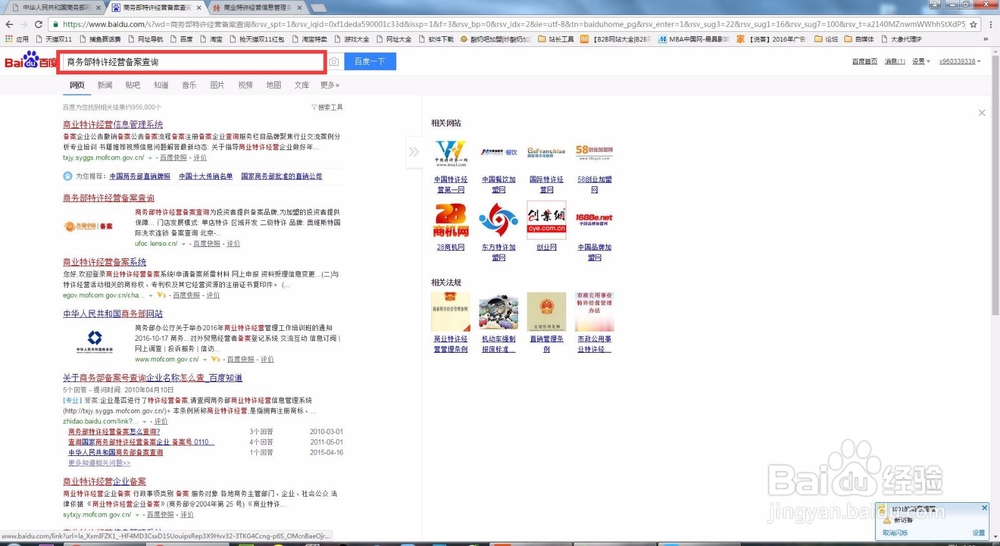
Task: Open the 自媒体 bookmark folder
Action: [860, 39]
